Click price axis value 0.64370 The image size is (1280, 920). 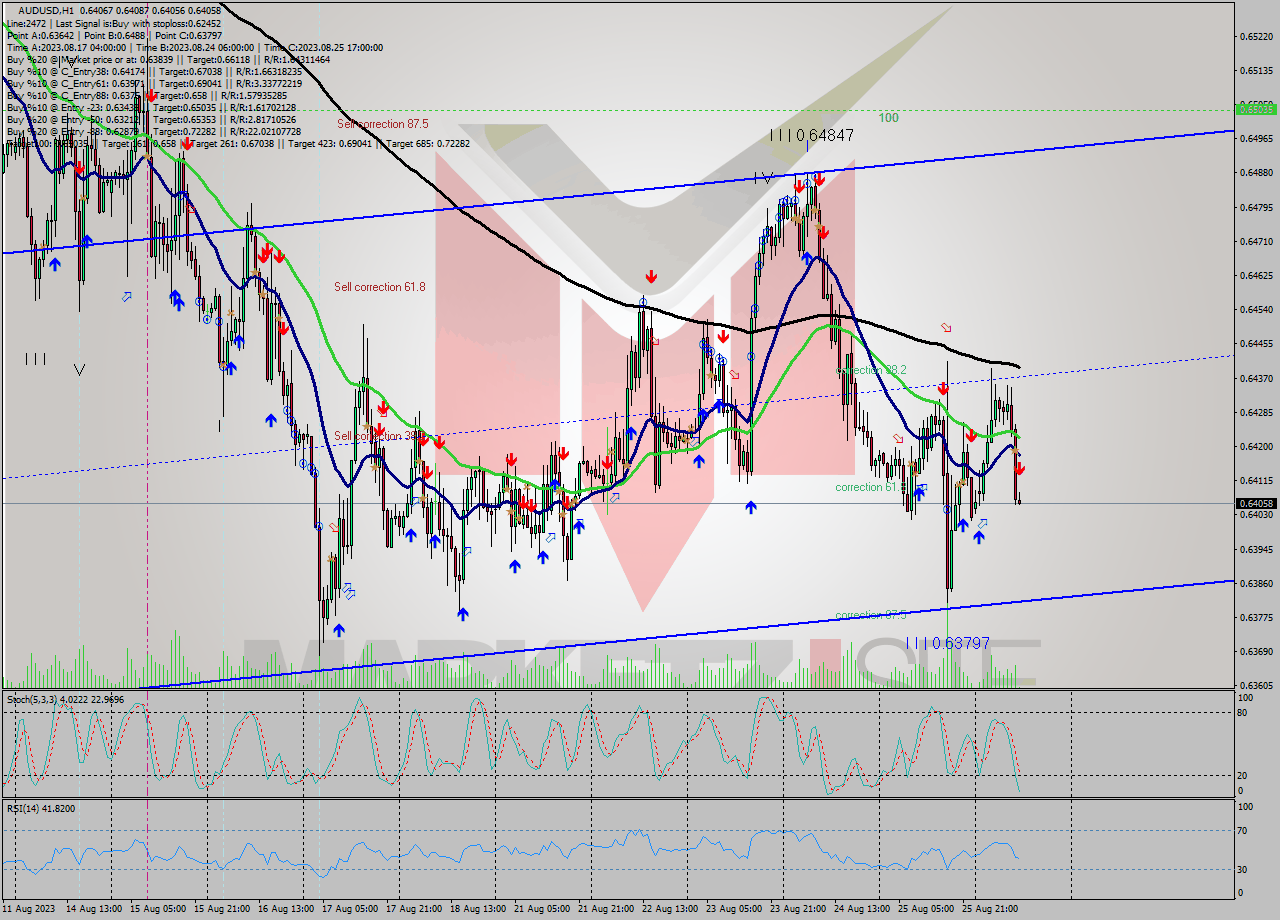[x=1255, y=378]
